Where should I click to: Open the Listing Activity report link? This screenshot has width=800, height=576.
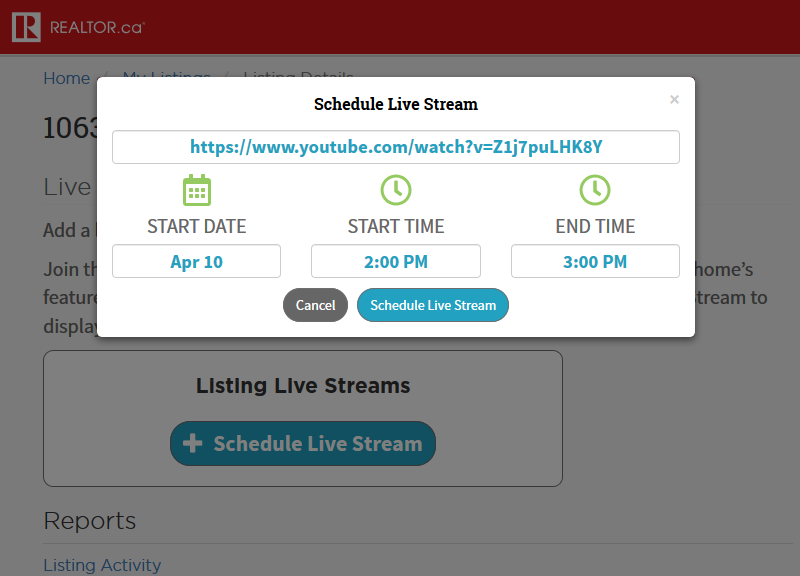[102, 565]
